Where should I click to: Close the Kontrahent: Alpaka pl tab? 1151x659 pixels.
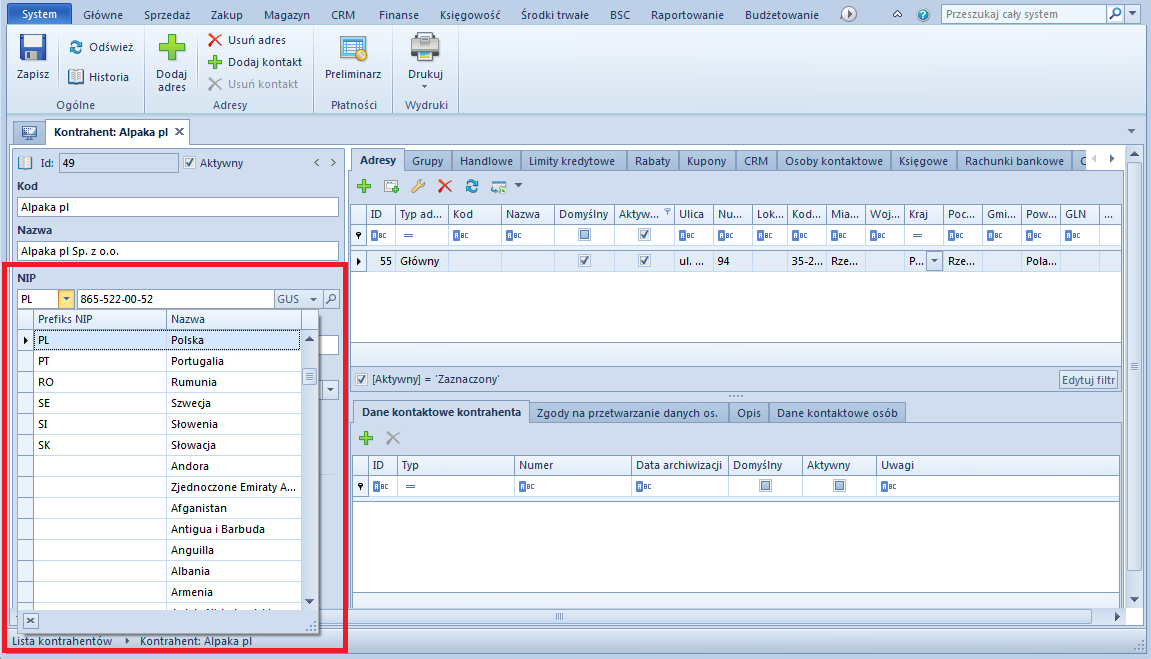click(x=179, y=131)
